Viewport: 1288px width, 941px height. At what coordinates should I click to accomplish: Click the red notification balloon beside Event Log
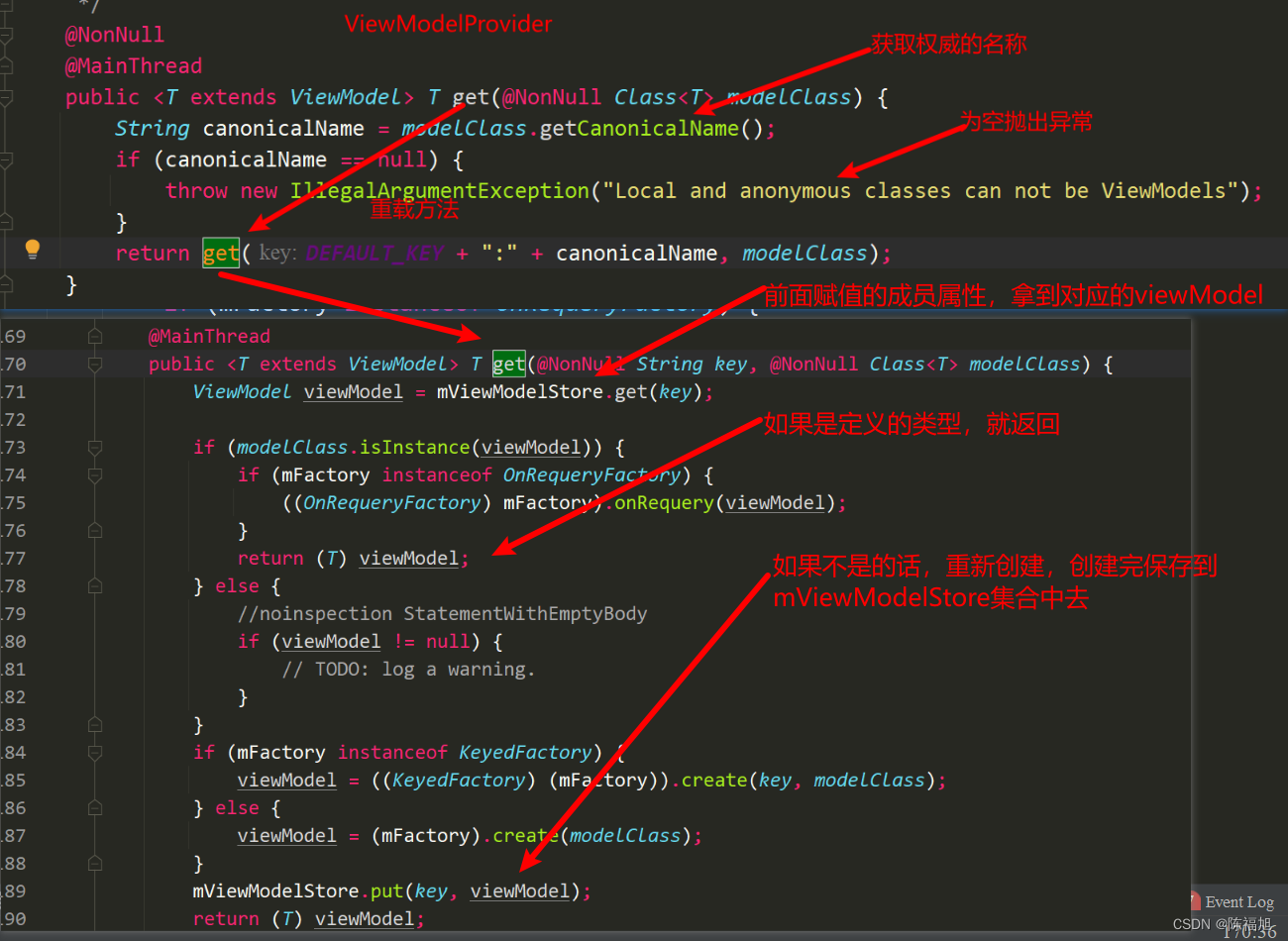1197,901
